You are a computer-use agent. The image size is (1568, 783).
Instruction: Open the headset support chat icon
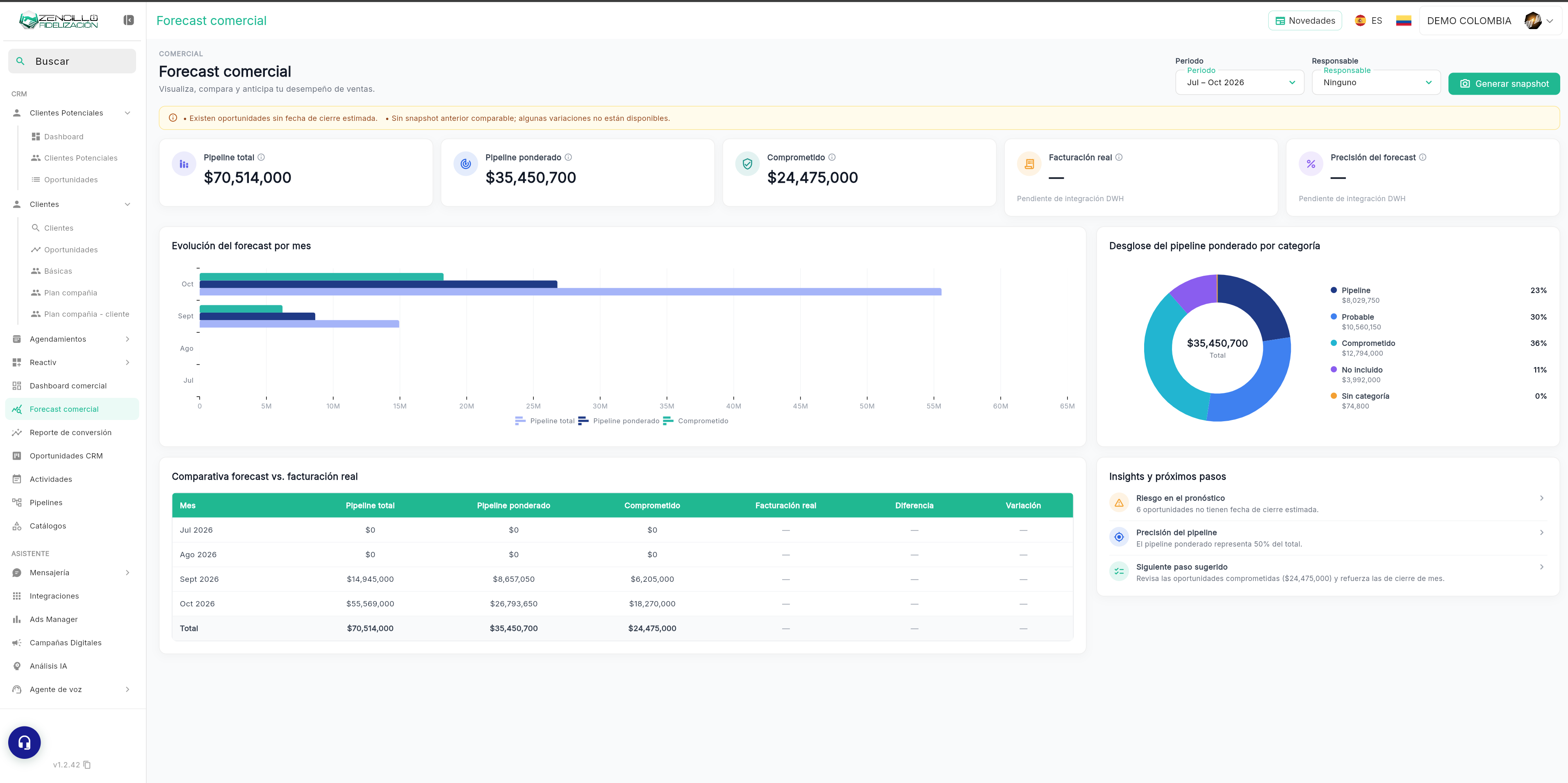click(24, 742)
